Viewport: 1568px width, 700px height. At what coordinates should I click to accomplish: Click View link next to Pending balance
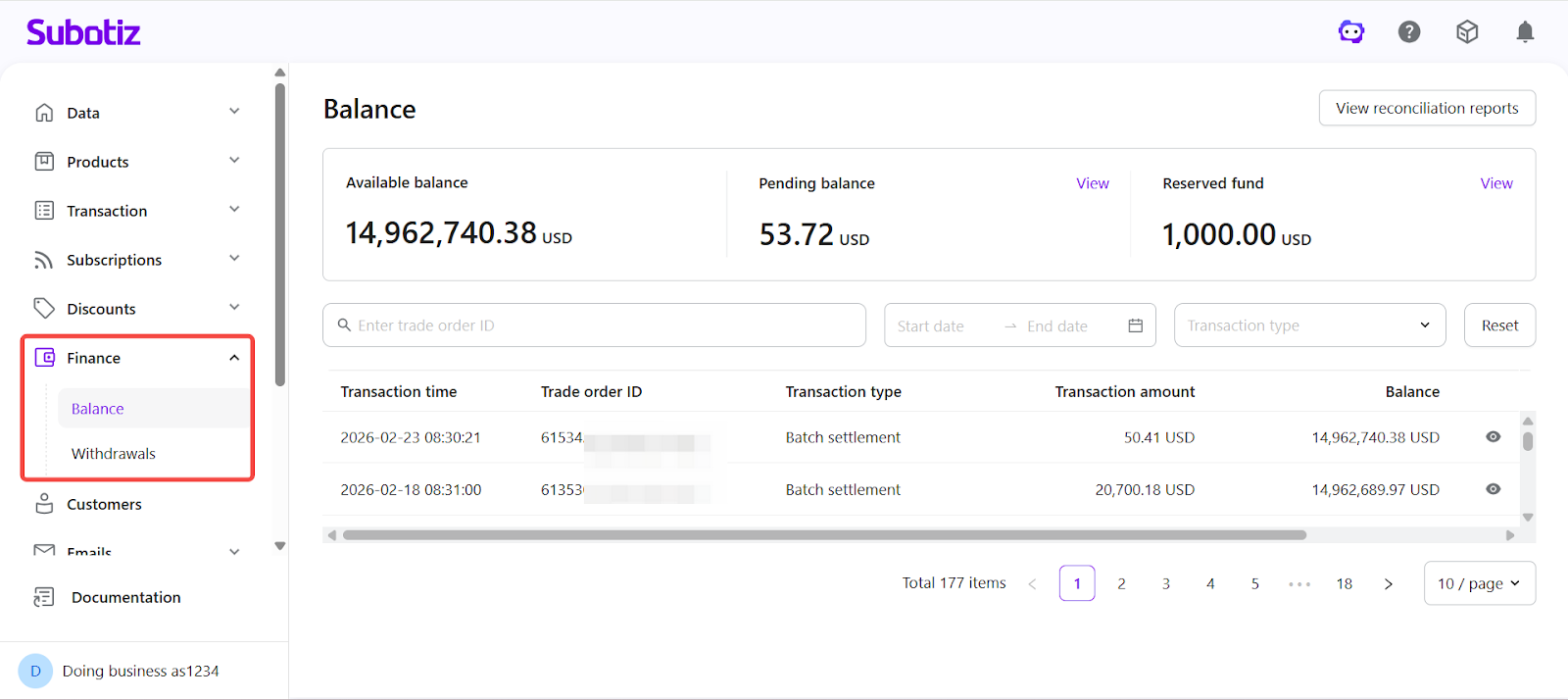(x=1092, y=183)
